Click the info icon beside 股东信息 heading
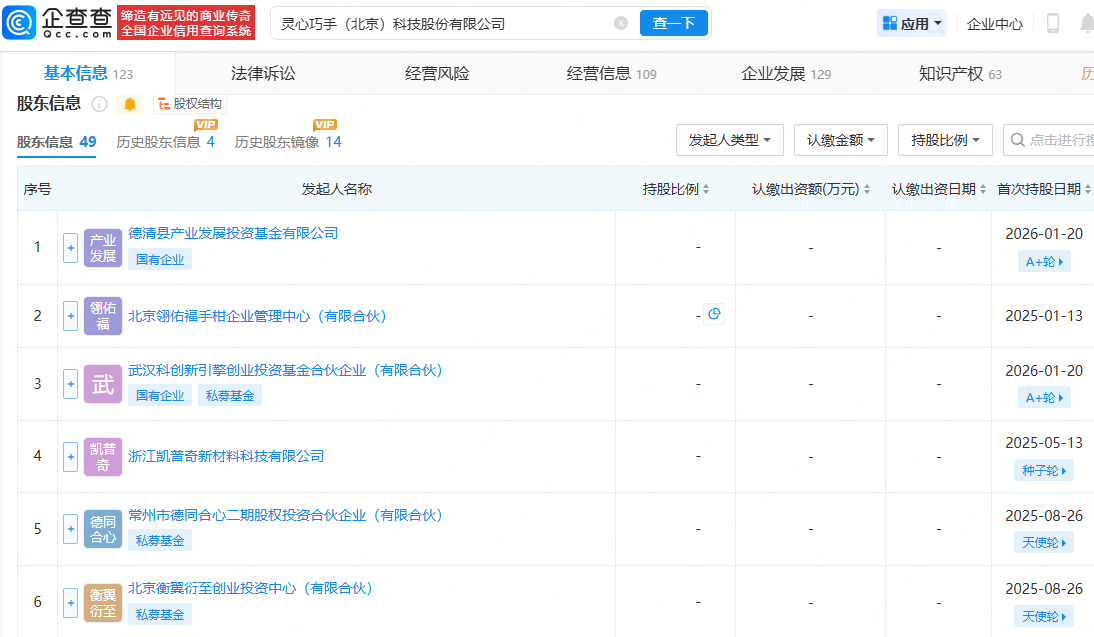 pos(99,104)
